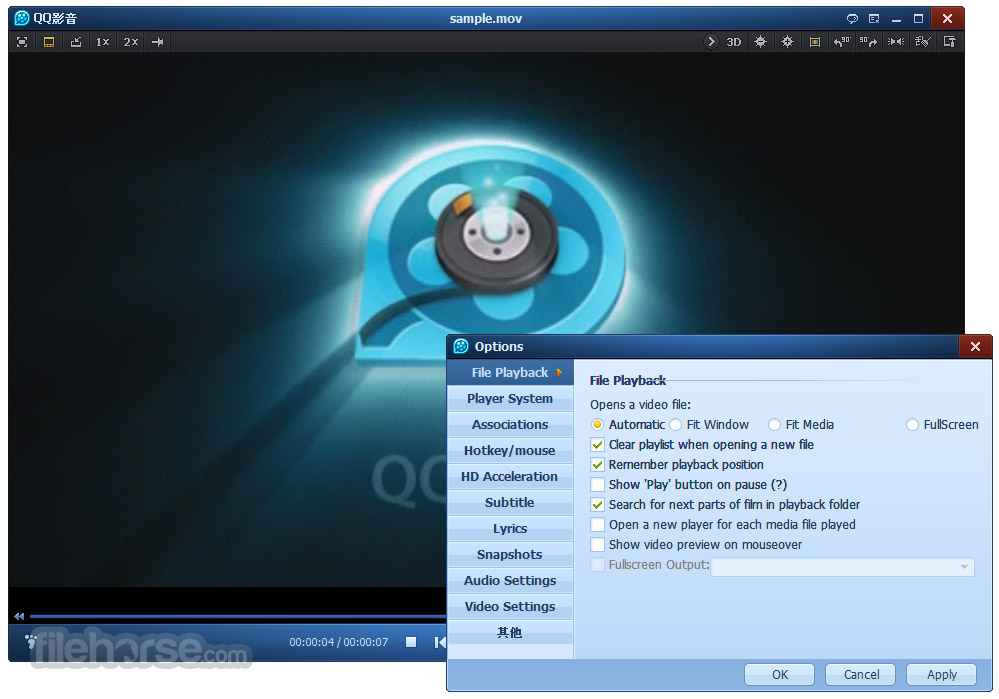Viewport: 999px width, 699px height.
Task: Increase brightness with the second sun icon
Action: point(787,42)
